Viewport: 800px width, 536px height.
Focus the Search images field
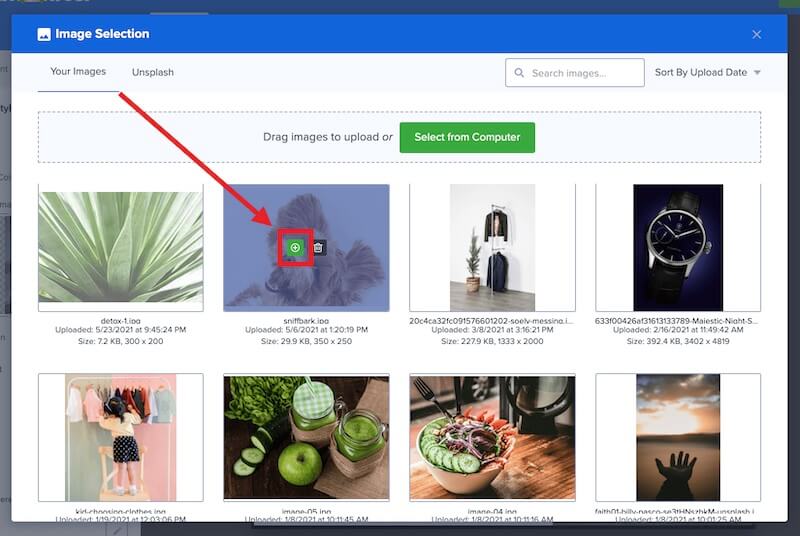pyautogui.click(x=574, y=72)
